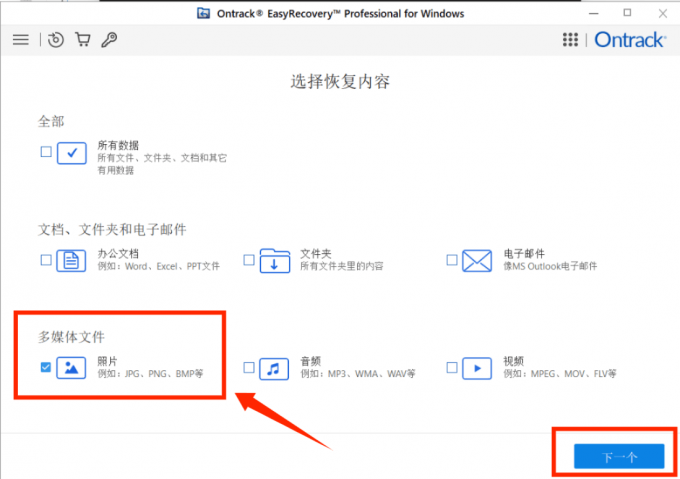Click the 音频 label text
Screen dimensions: 680x479
coord(311,361)
